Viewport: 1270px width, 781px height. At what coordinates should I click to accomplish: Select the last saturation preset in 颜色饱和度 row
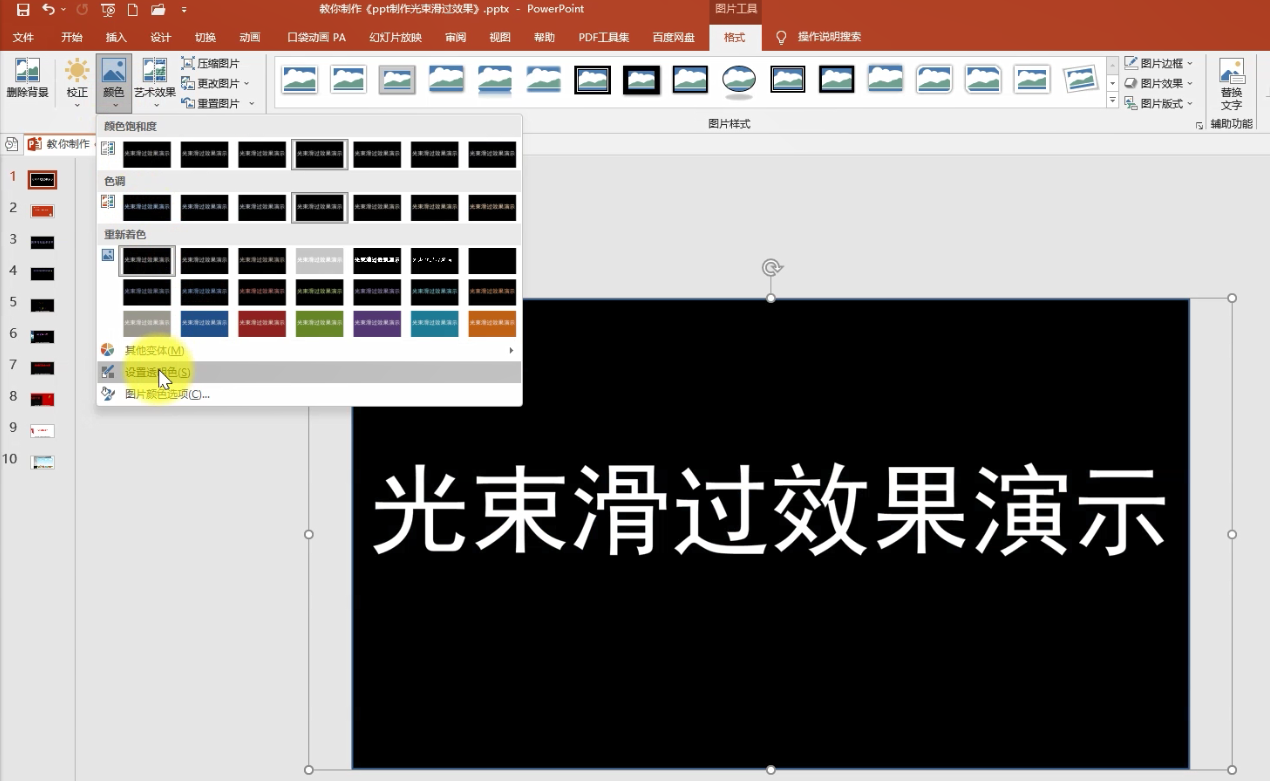coord(492,154)
